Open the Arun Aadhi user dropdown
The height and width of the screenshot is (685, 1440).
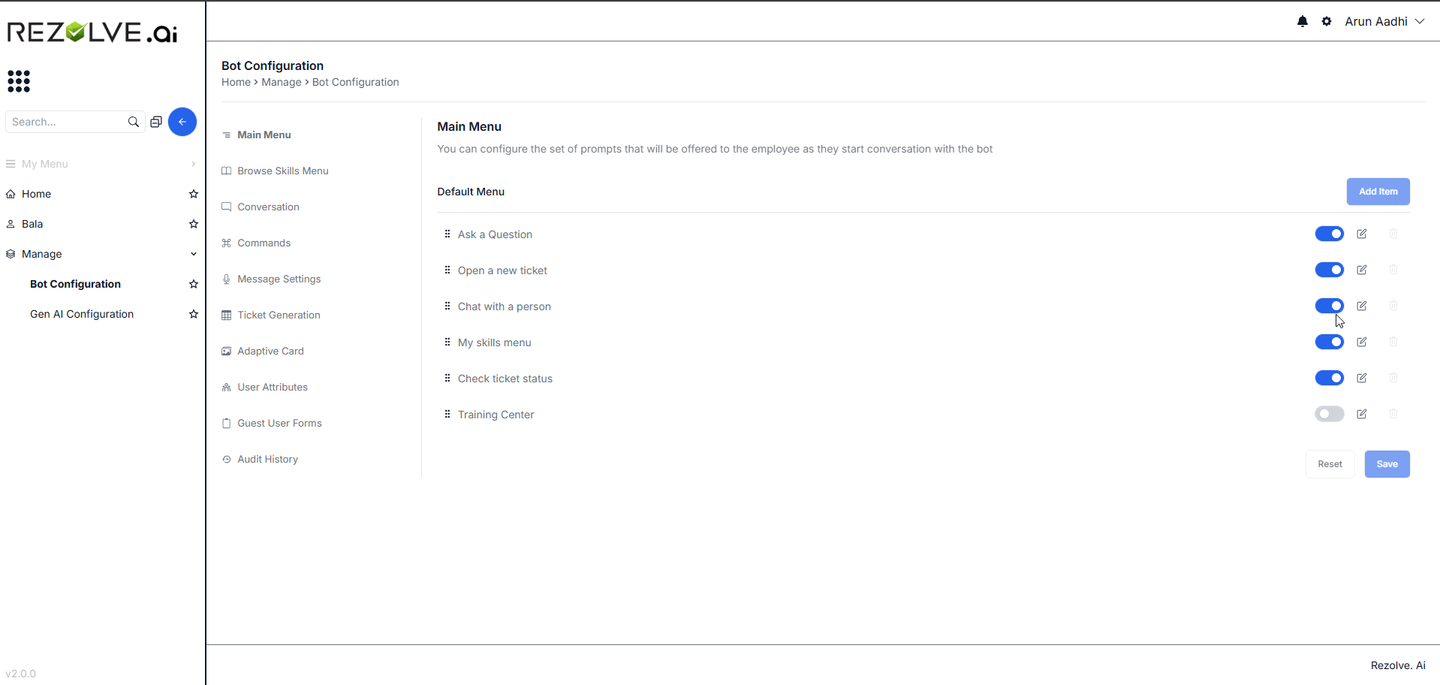coord(1384,21)
